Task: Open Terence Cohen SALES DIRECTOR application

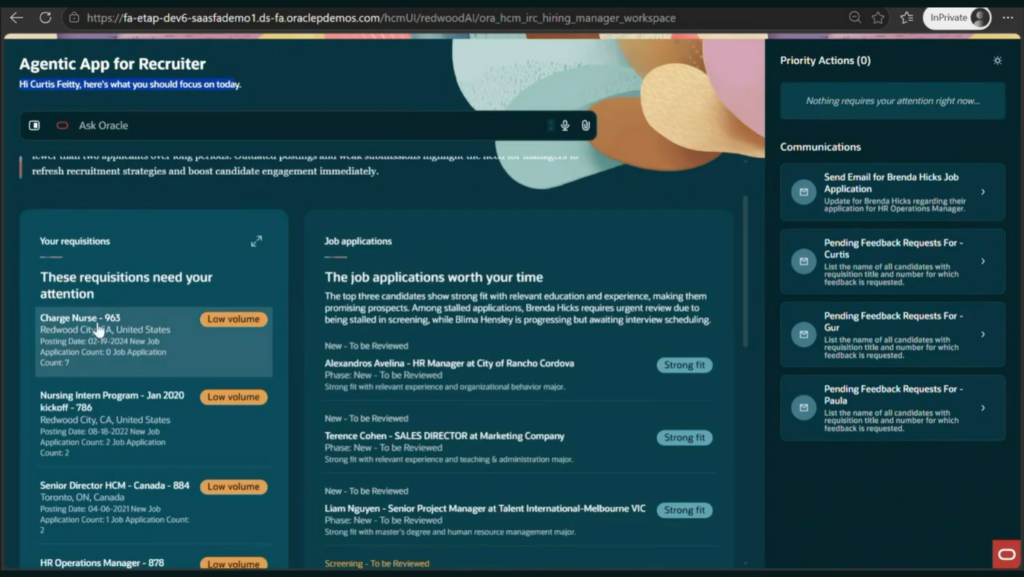Action: pos(444,436)
